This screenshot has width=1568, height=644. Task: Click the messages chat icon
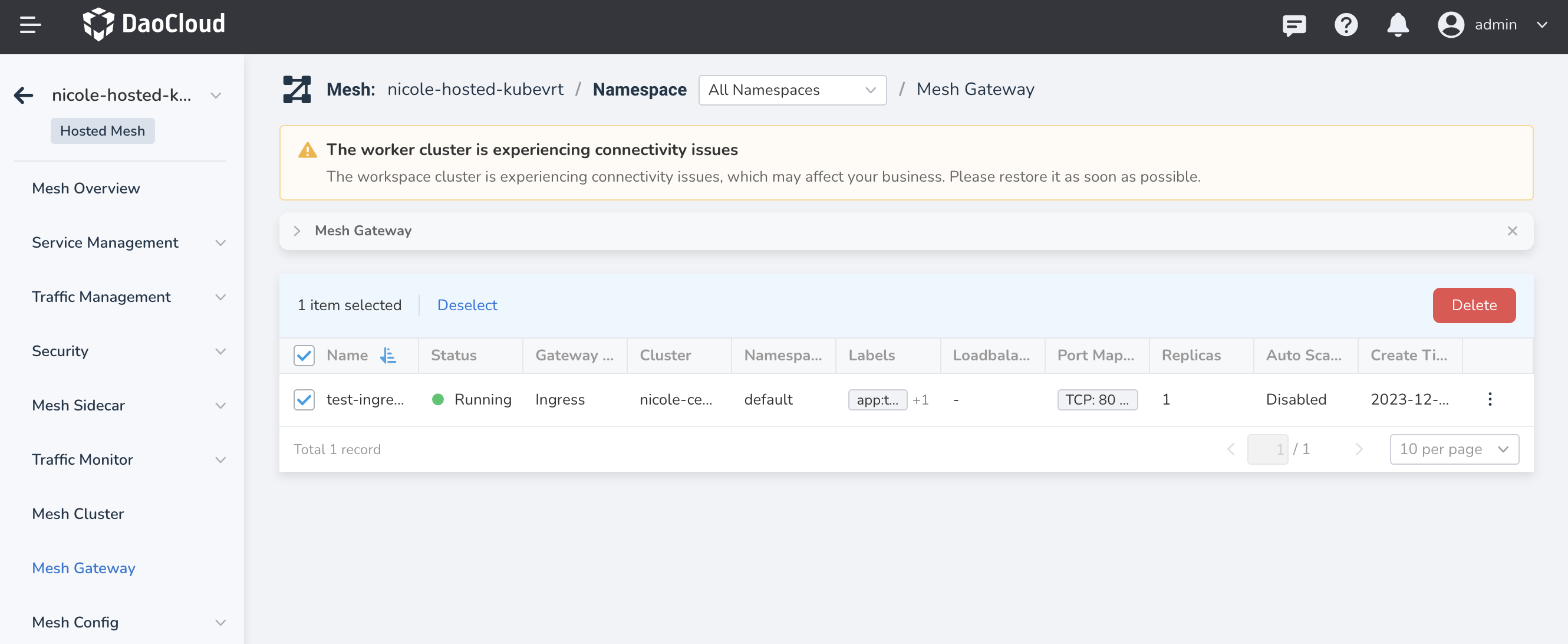point(1293,25)
